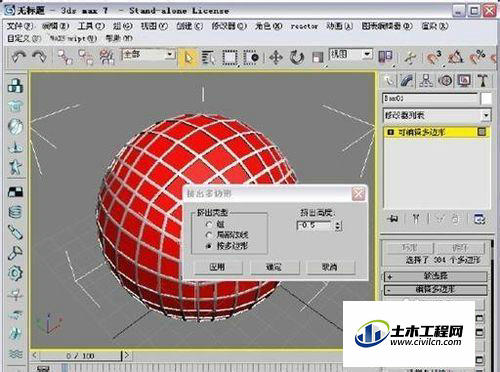Click Configure Modifier Sets icon
Screen dimensions: 500x372
(480, 219)
